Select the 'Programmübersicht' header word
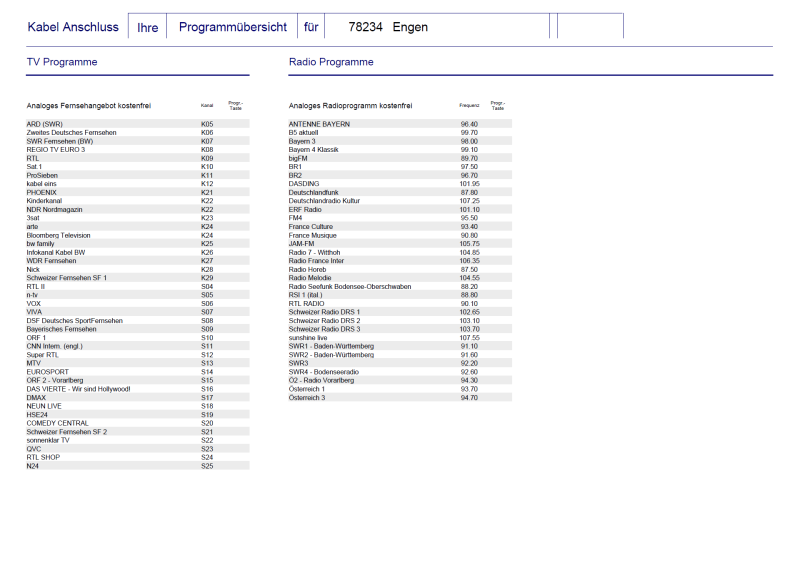800x565 pixels. click(233, 28)
